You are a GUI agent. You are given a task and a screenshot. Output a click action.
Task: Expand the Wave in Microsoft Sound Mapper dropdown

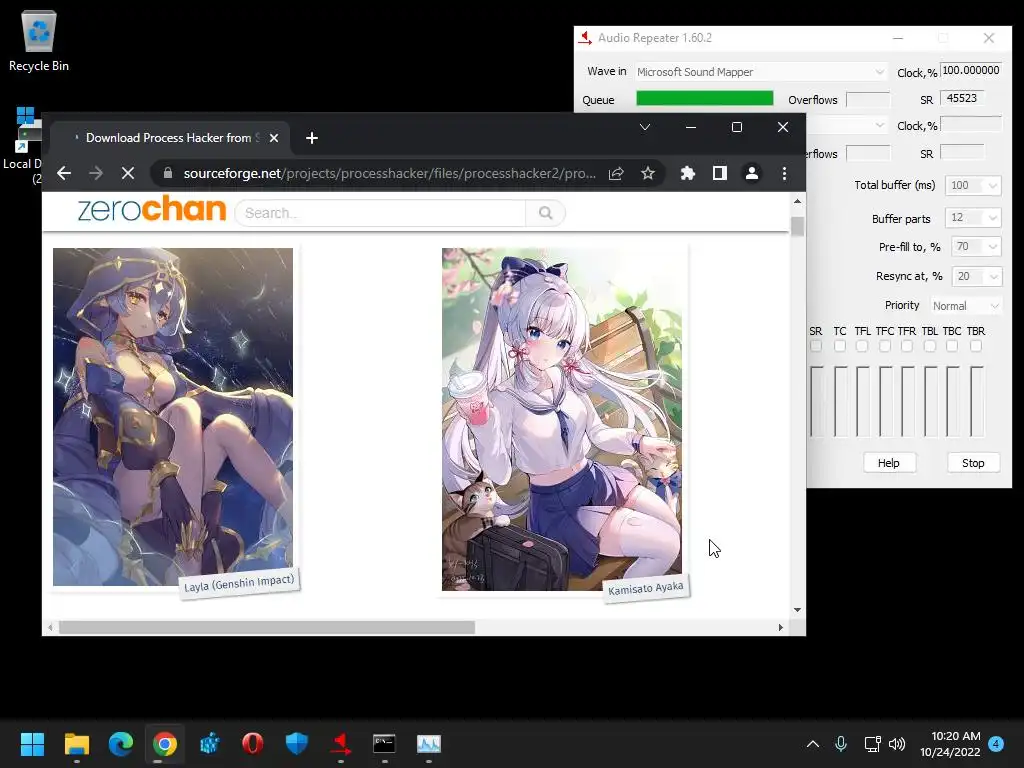pos(880,72)
